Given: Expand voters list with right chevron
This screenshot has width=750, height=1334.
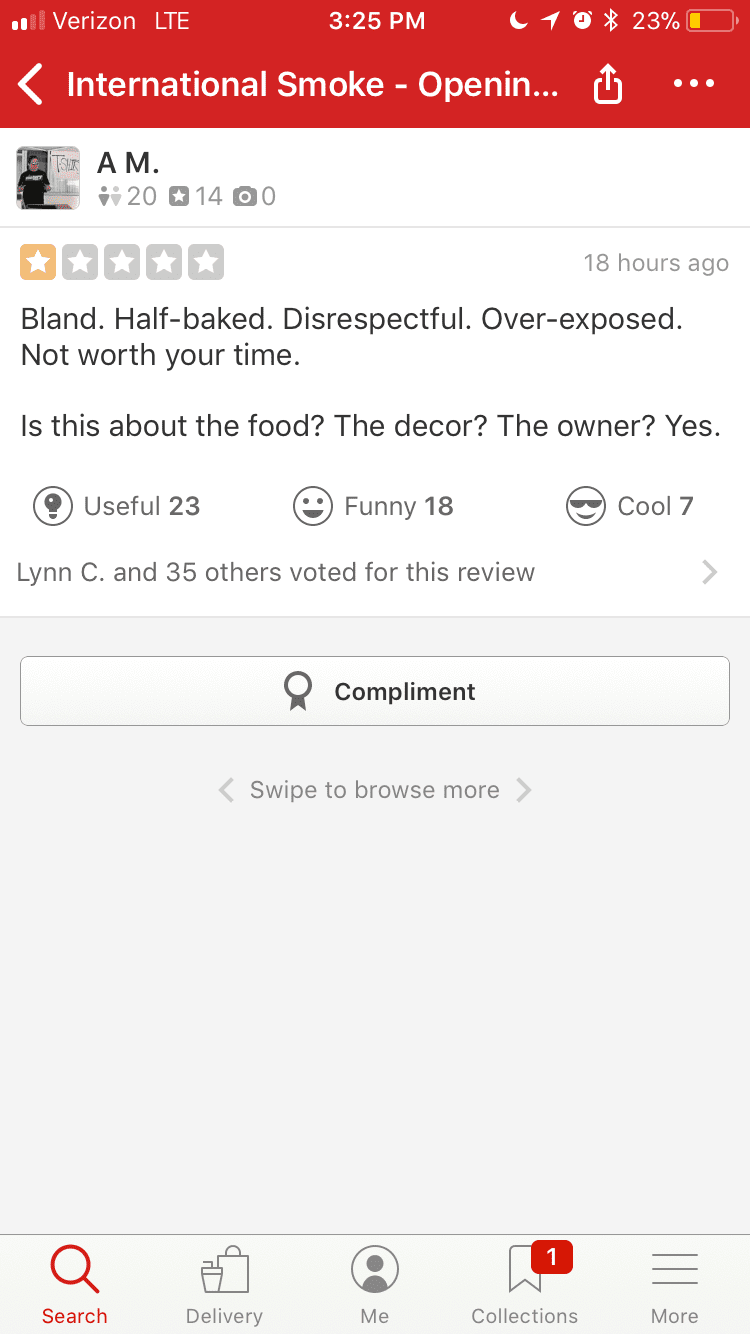Looking at the screenshot, I should click(x=709, y=572).
